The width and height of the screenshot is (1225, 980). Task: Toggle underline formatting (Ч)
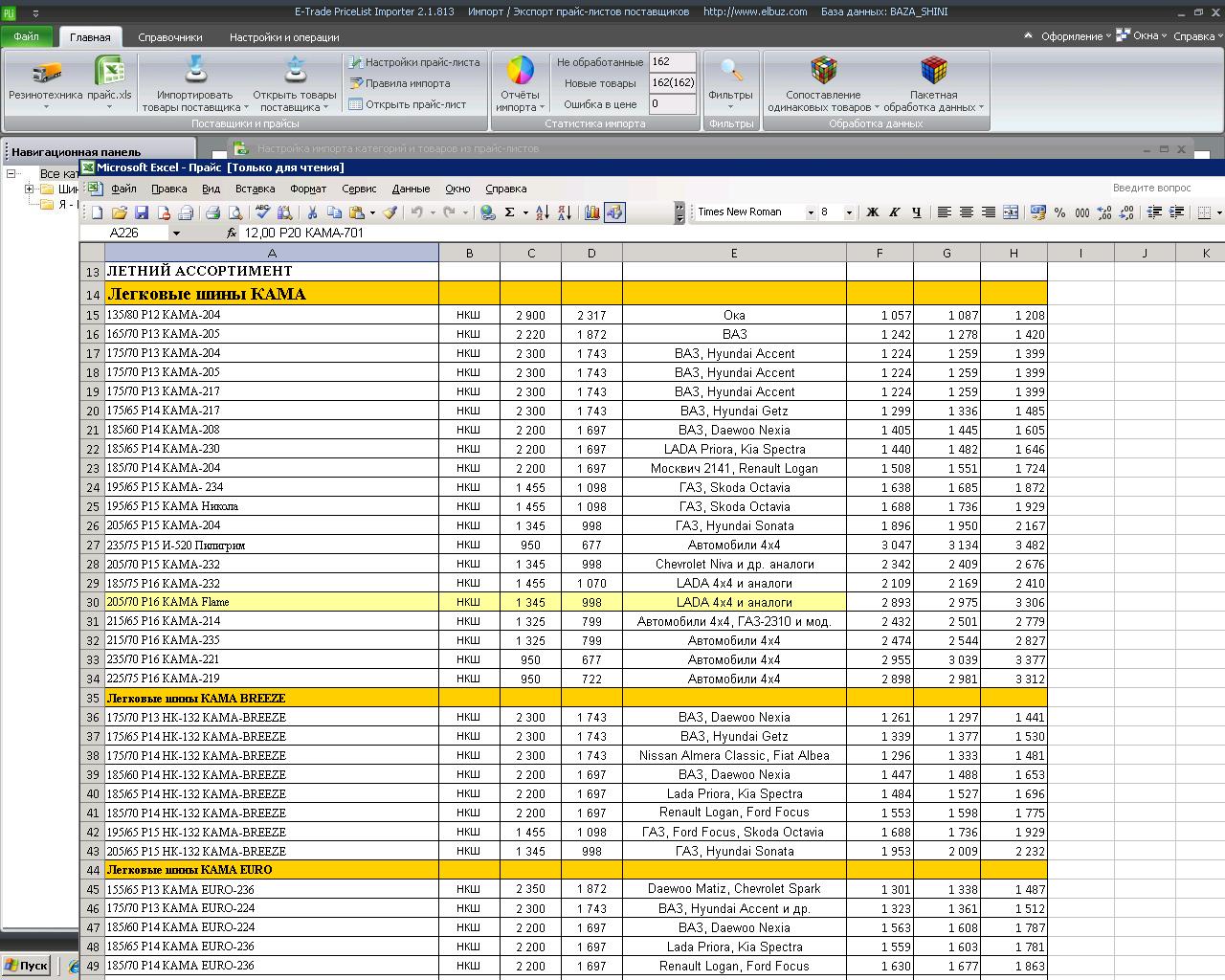916,212
